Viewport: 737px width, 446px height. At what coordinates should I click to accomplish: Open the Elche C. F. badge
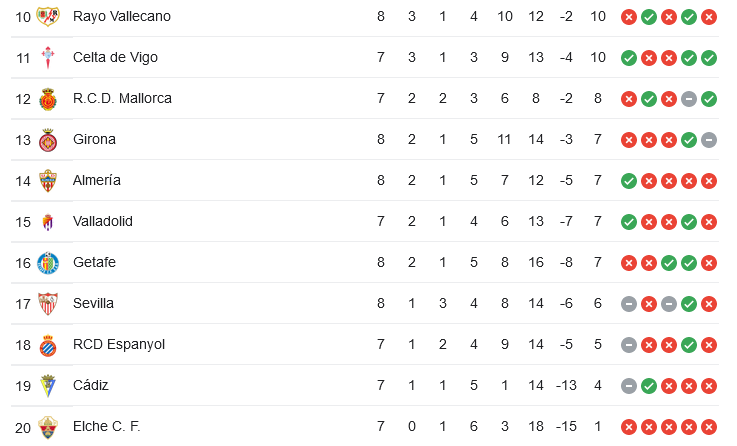point(48,427)
